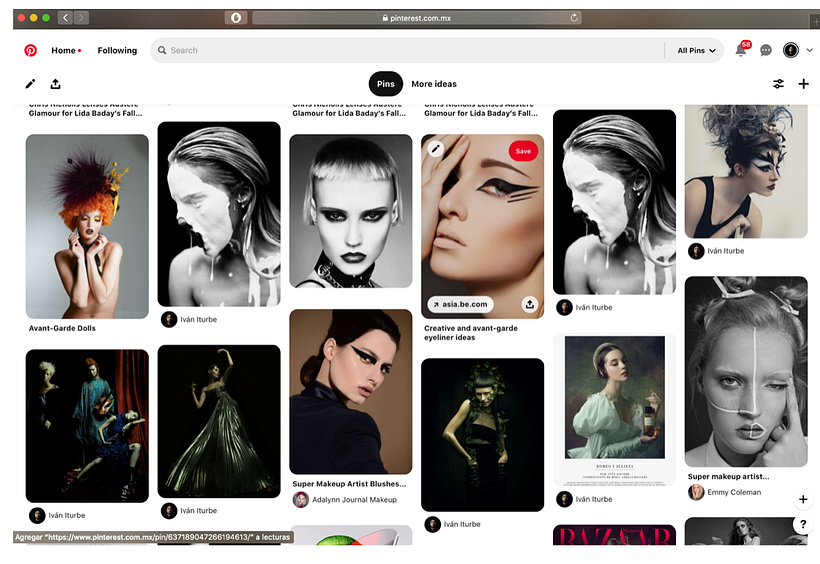Click the board share upload icon

point(55,84)
